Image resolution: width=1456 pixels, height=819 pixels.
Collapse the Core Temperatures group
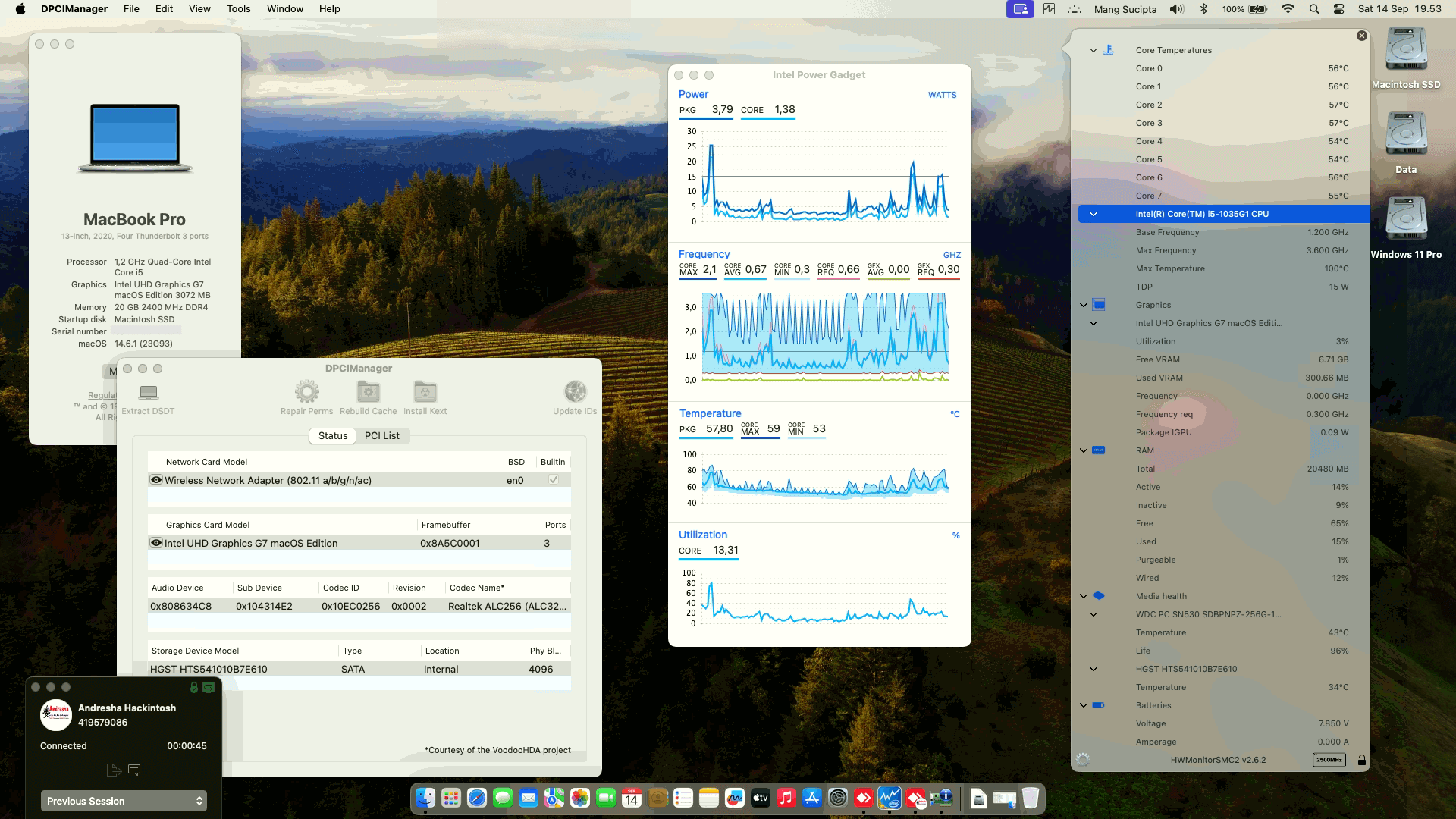click(1094, 50)
